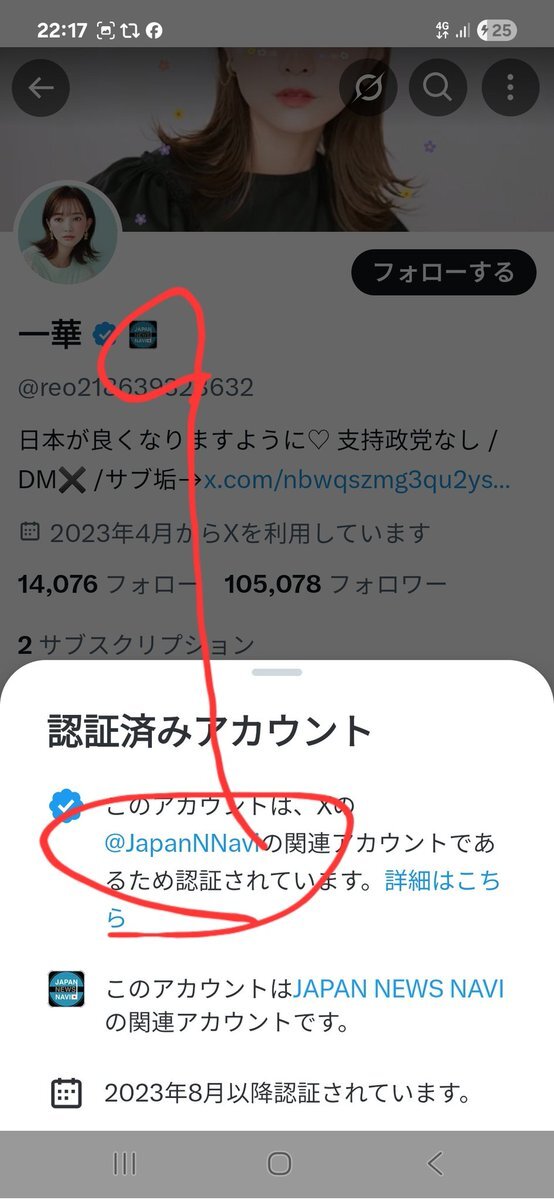
Task: Tap the bottom sheet drag handle
Action: 277,672
